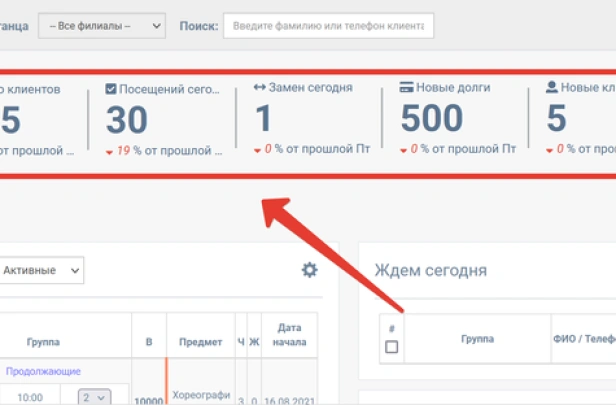Click the person icon beside Новые клиенты
Image resolution: width=616 pixels, height=405 pixels.
coord(551,88)
